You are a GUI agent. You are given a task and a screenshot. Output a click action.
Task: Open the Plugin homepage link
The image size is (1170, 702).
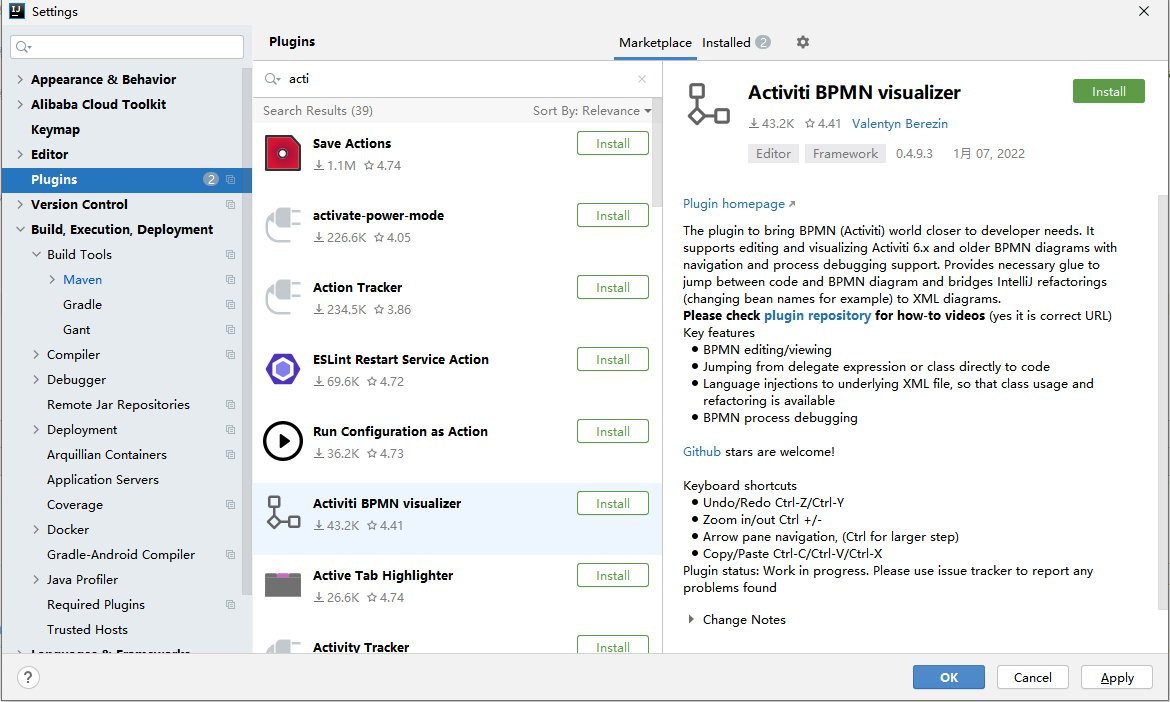coord(739,204)
